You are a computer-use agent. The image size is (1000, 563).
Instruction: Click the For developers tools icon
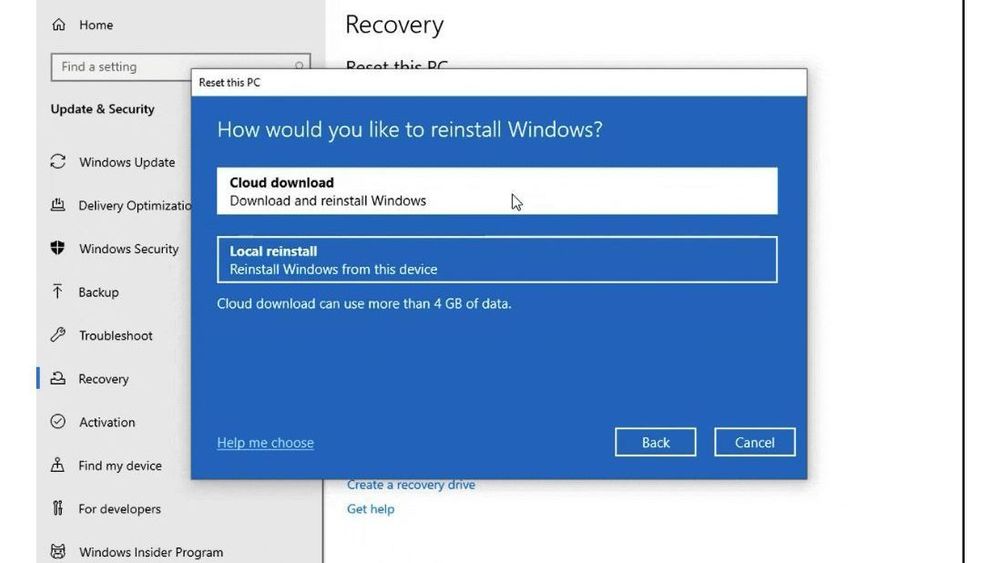58,508
